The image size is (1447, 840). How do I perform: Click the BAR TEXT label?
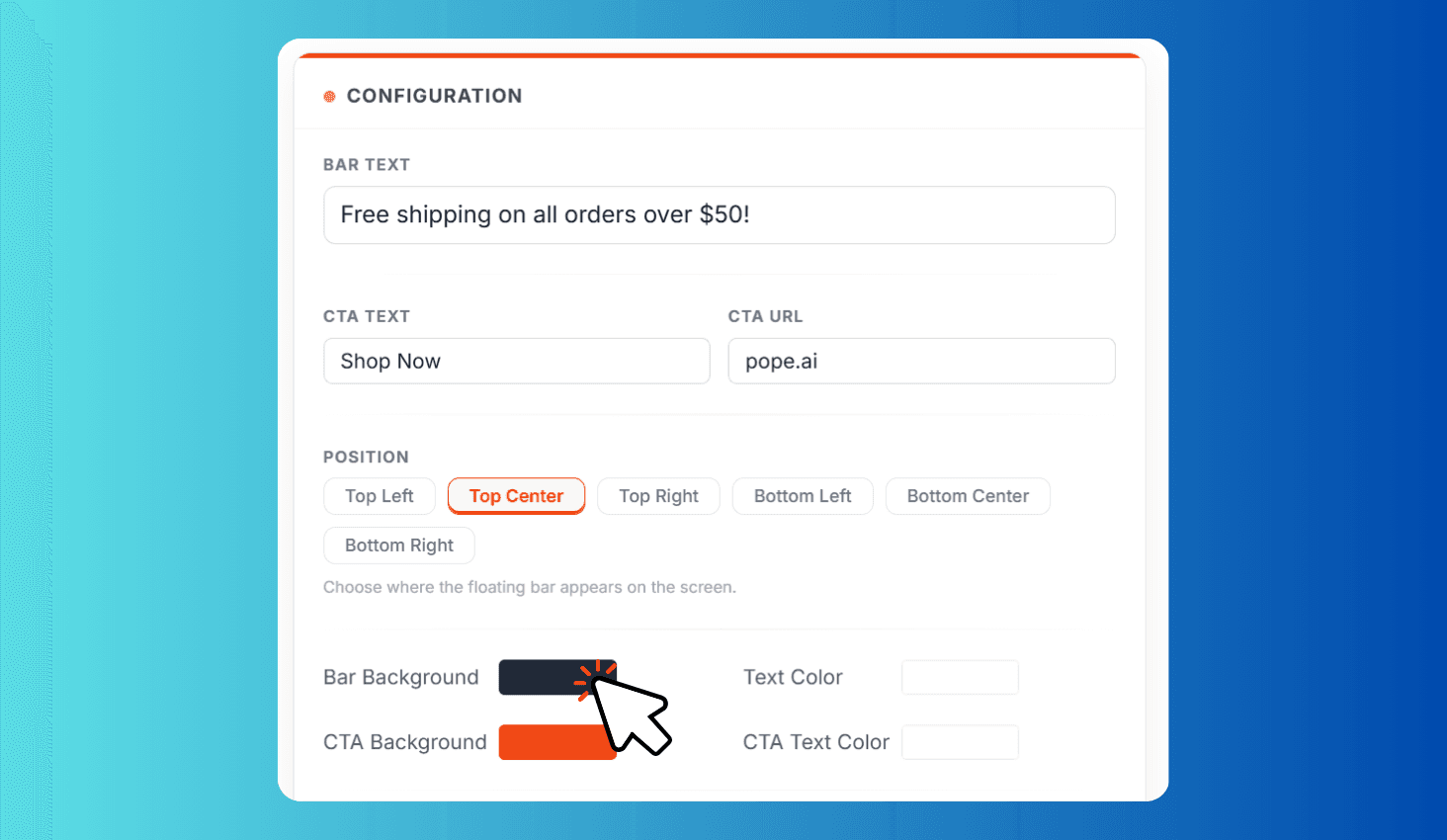[367, 164]
